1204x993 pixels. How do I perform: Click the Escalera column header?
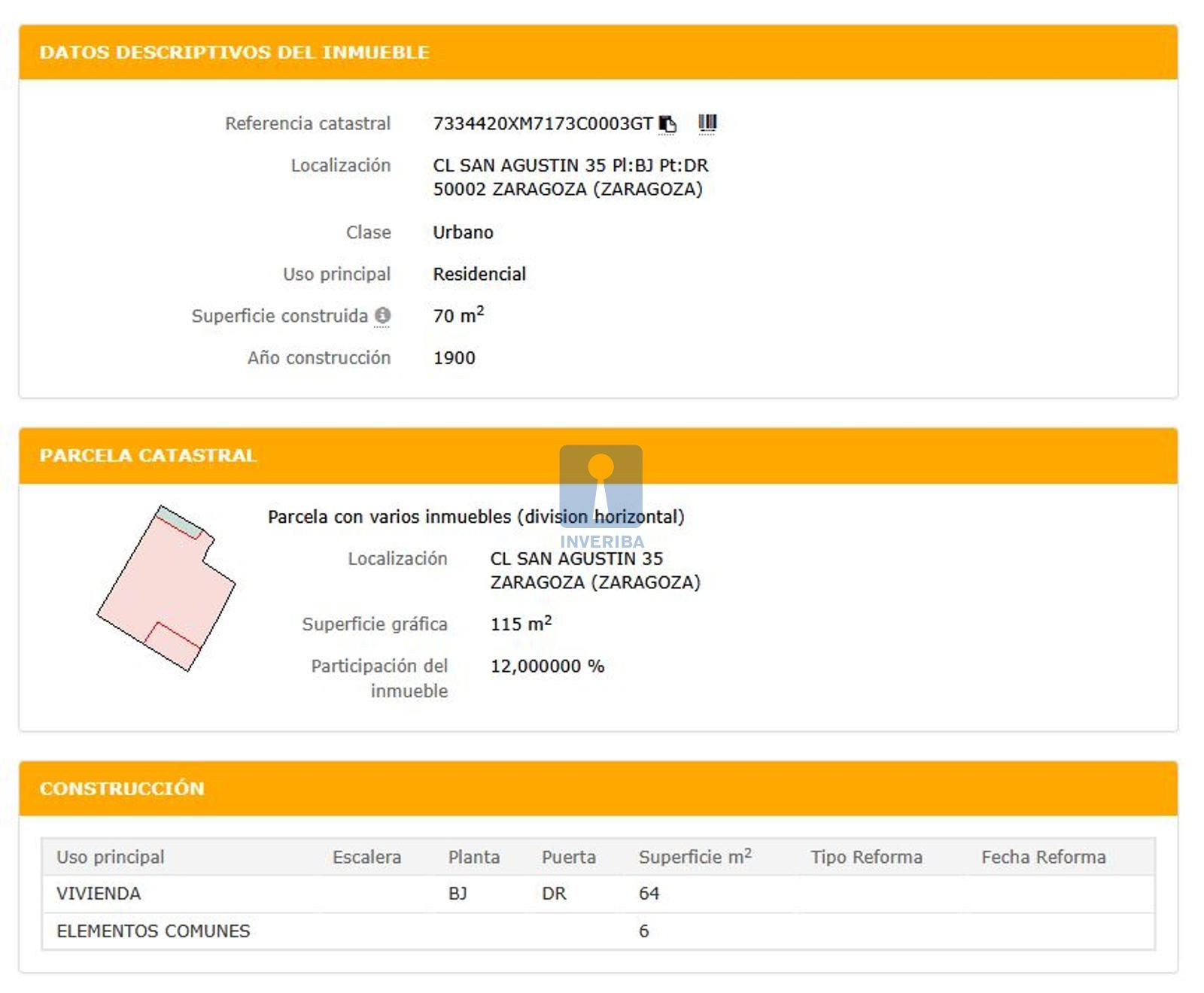(x=366, y=857)
